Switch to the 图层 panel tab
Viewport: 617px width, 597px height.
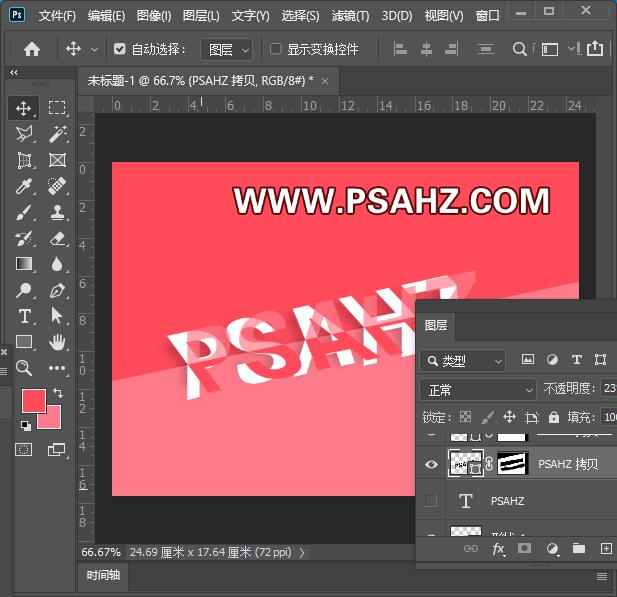436,325
